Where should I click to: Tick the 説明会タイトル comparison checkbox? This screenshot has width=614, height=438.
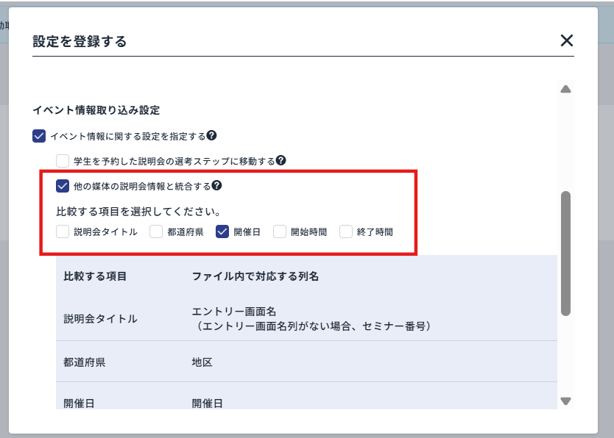point(63,231)
